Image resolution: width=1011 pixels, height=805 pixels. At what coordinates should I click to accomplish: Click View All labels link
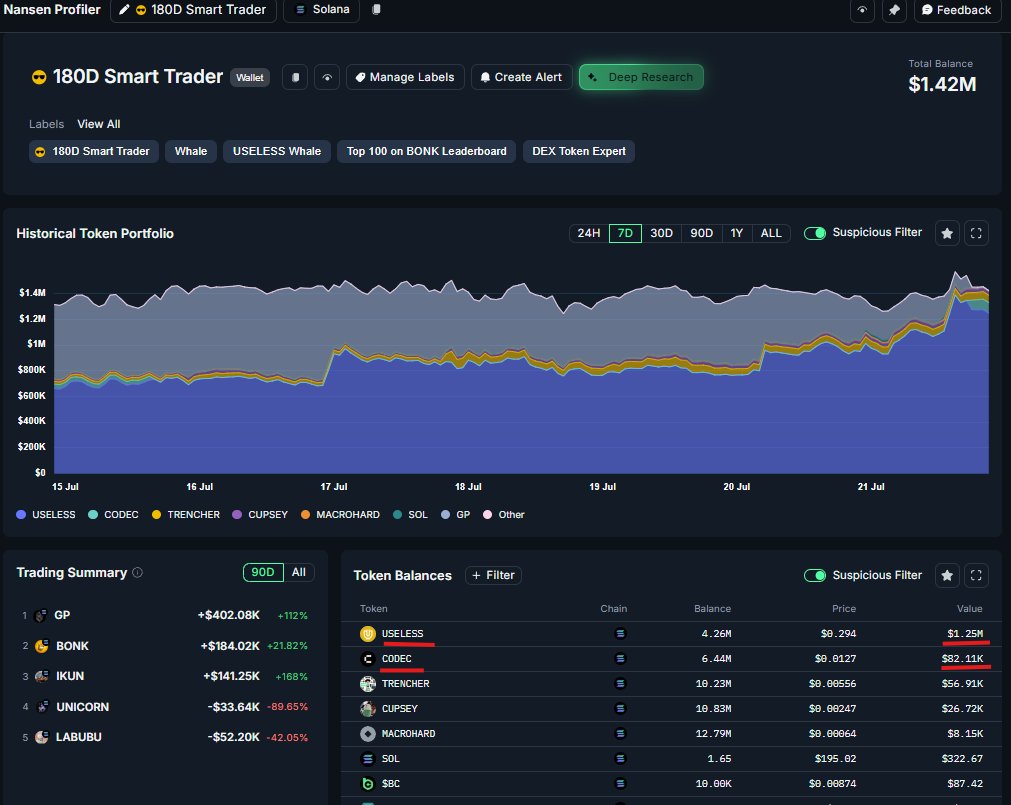coord(99,124)
